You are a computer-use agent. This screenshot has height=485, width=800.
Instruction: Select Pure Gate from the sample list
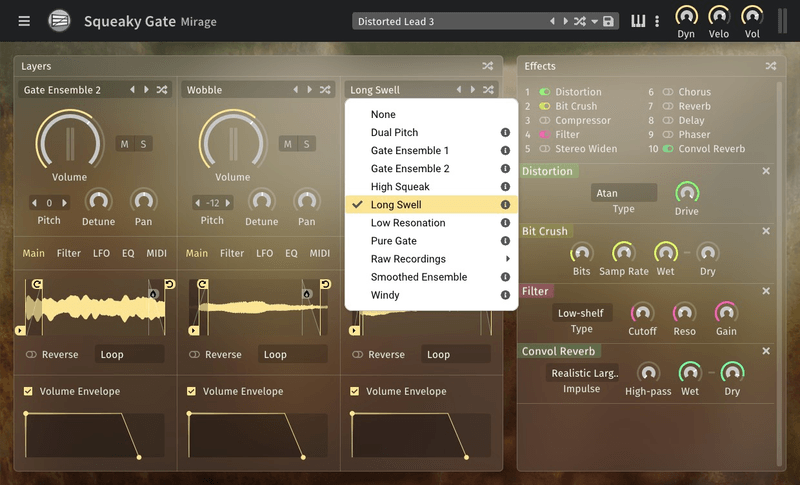pyautogui.click(x=393, y=241)
